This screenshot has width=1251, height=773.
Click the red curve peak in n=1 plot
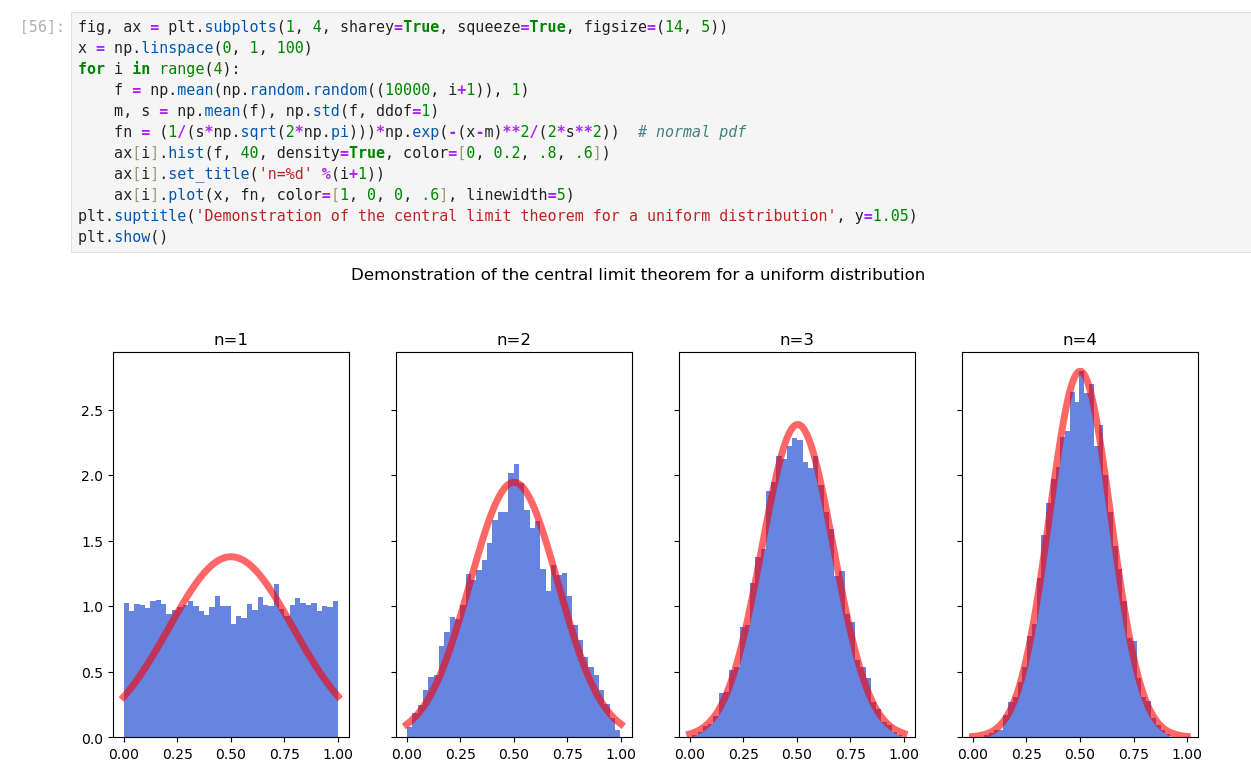coord(231,557)
